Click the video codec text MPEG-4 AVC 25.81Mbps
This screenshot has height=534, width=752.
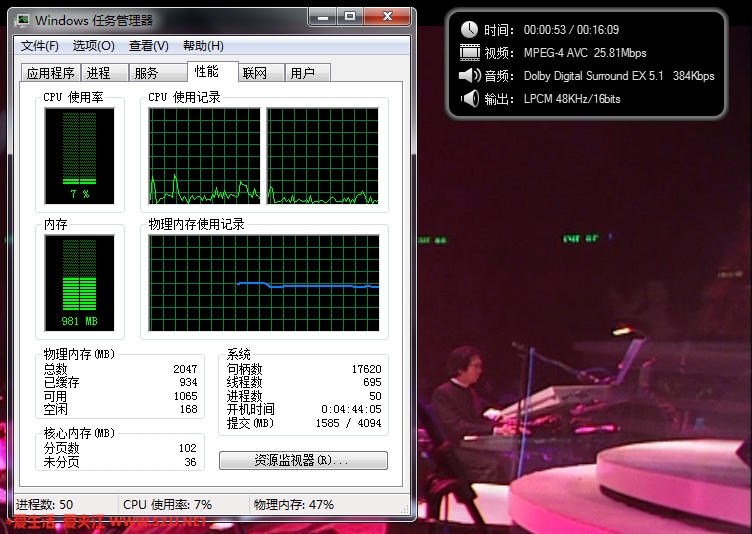click(x=585, y=53)
